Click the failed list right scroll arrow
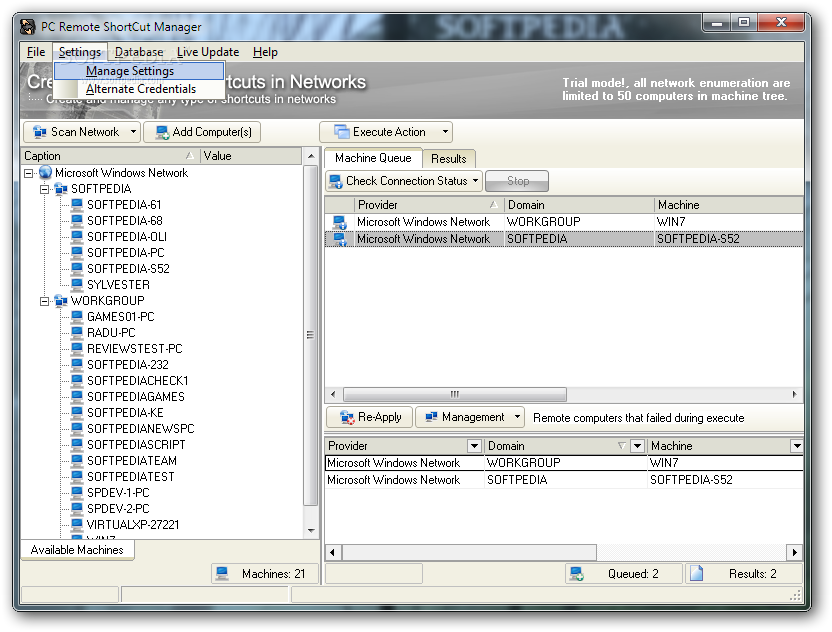Viewport: 832px width, 632px height. coord(794,552)
